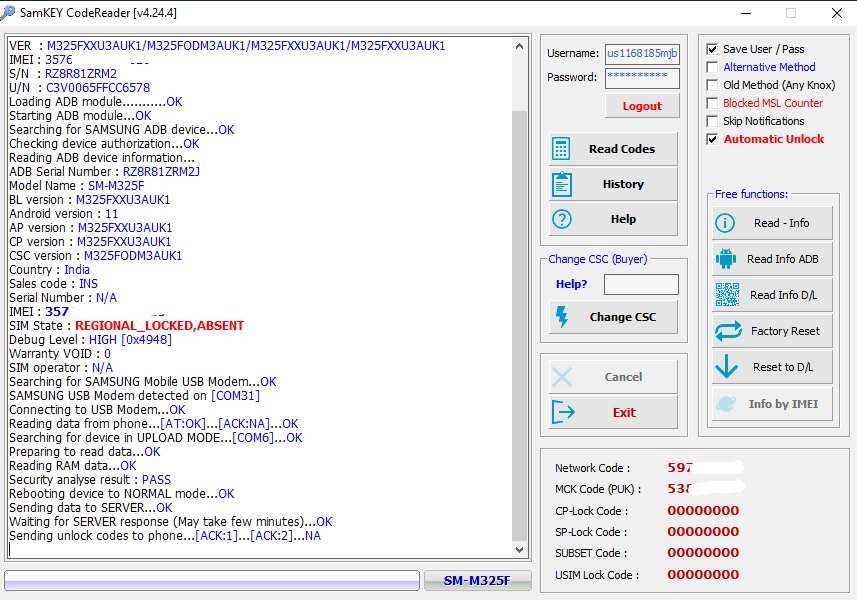
Task: Click the SP-Lock Code value 00000000
Action: tap(703, 532)
